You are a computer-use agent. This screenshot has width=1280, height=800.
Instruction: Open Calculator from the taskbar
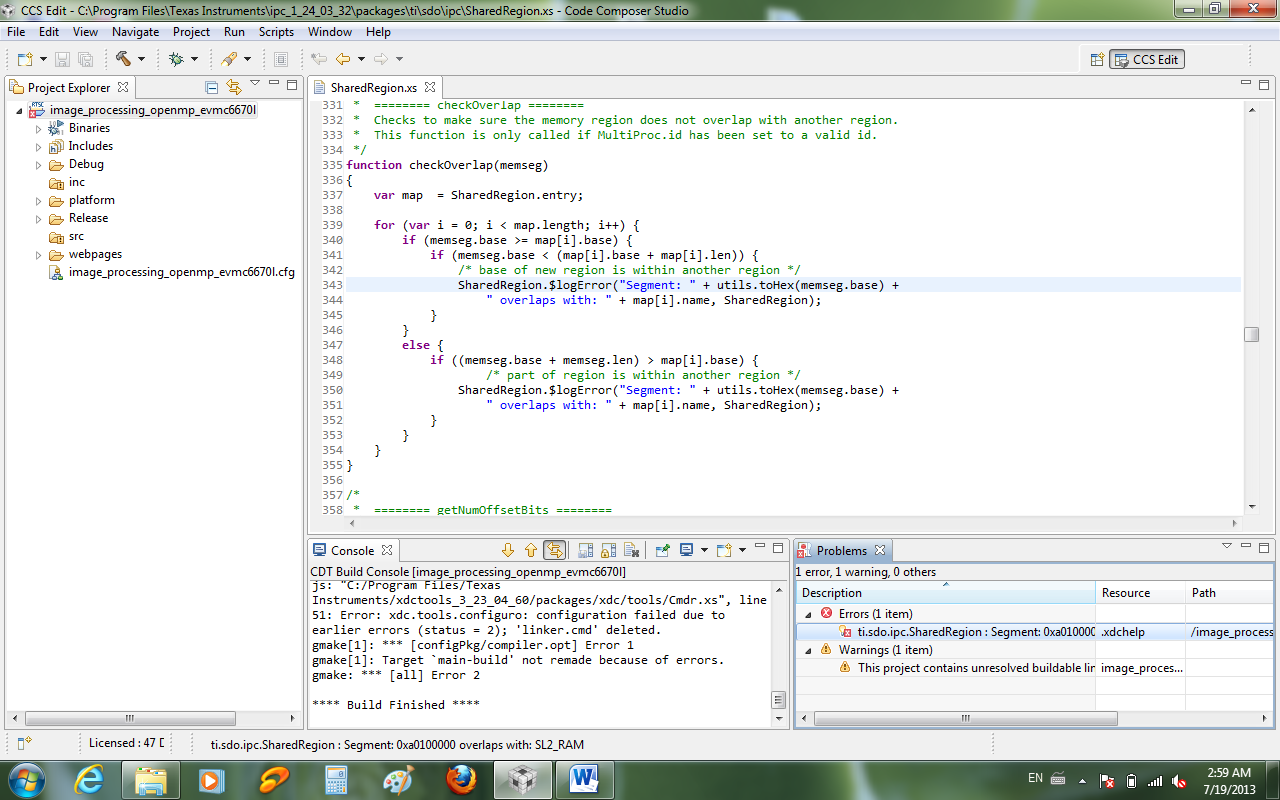click(x=336, y=779)
